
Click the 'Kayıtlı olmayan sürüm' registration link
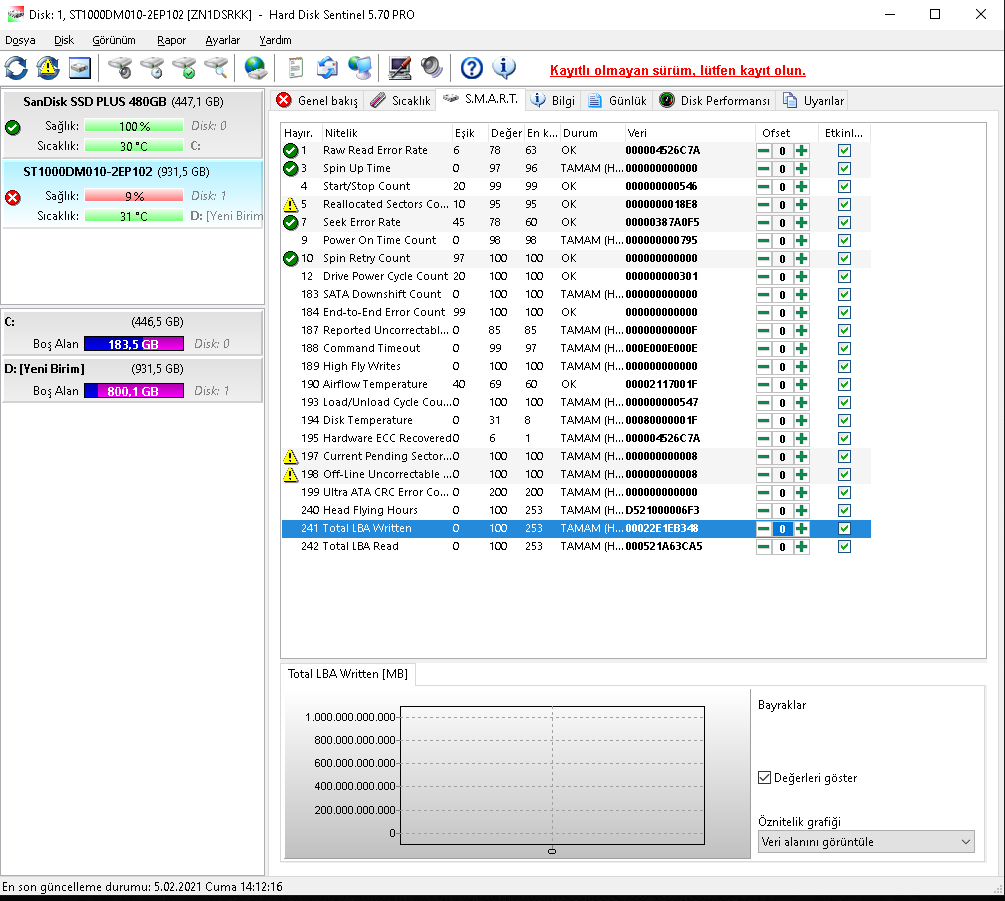pyautogui.click(x=677, y=70)
